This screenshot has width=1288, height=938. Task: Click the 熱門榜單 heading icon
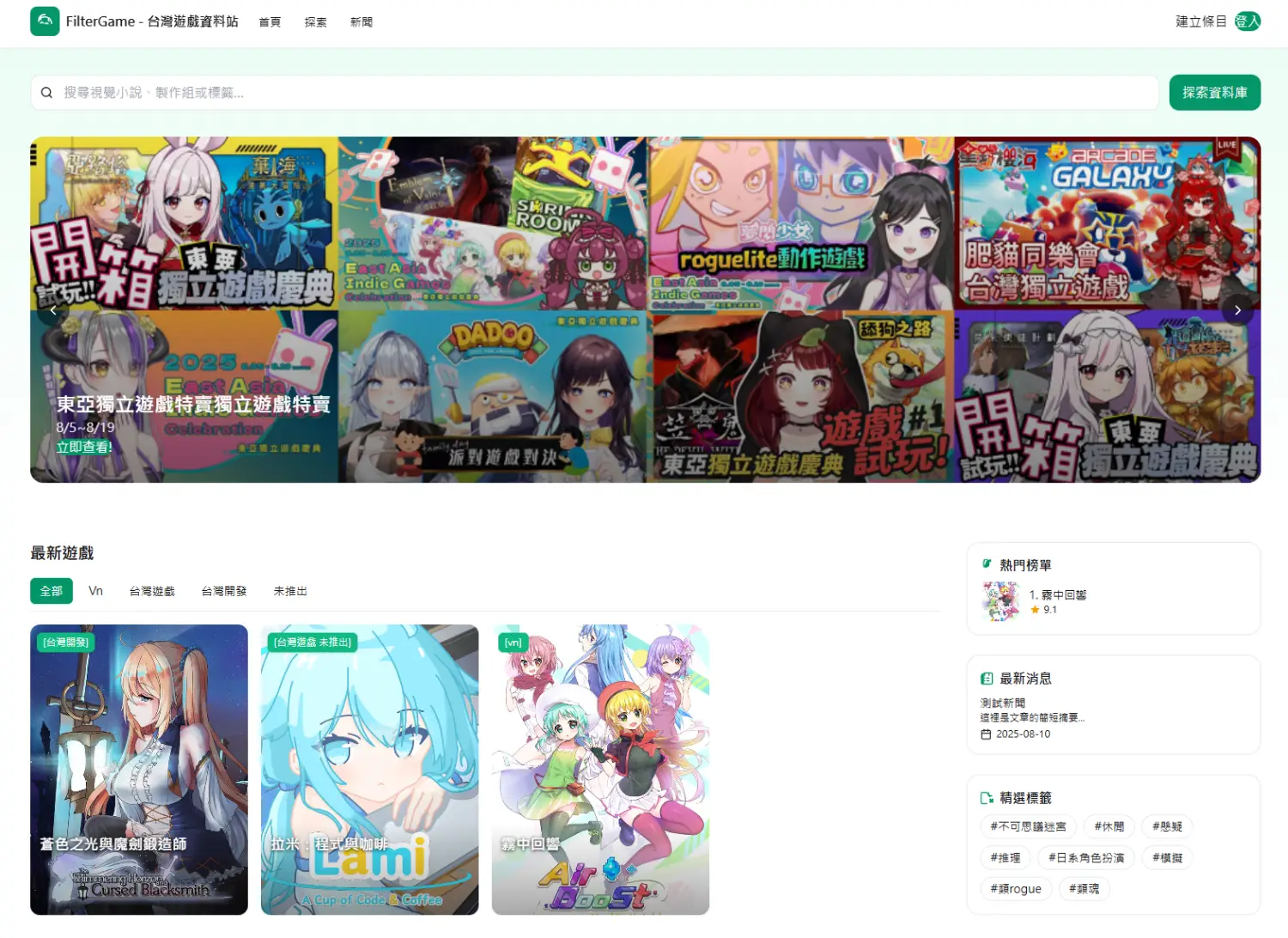987,564
